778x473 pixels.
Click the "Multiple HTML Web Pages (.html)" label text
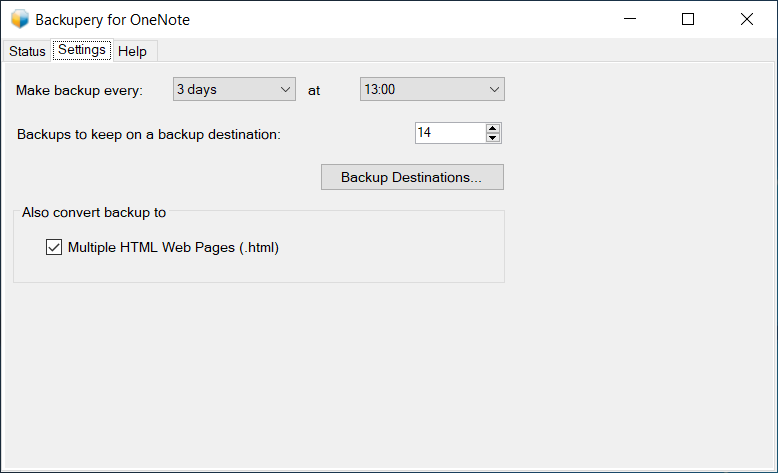[173, 247]
